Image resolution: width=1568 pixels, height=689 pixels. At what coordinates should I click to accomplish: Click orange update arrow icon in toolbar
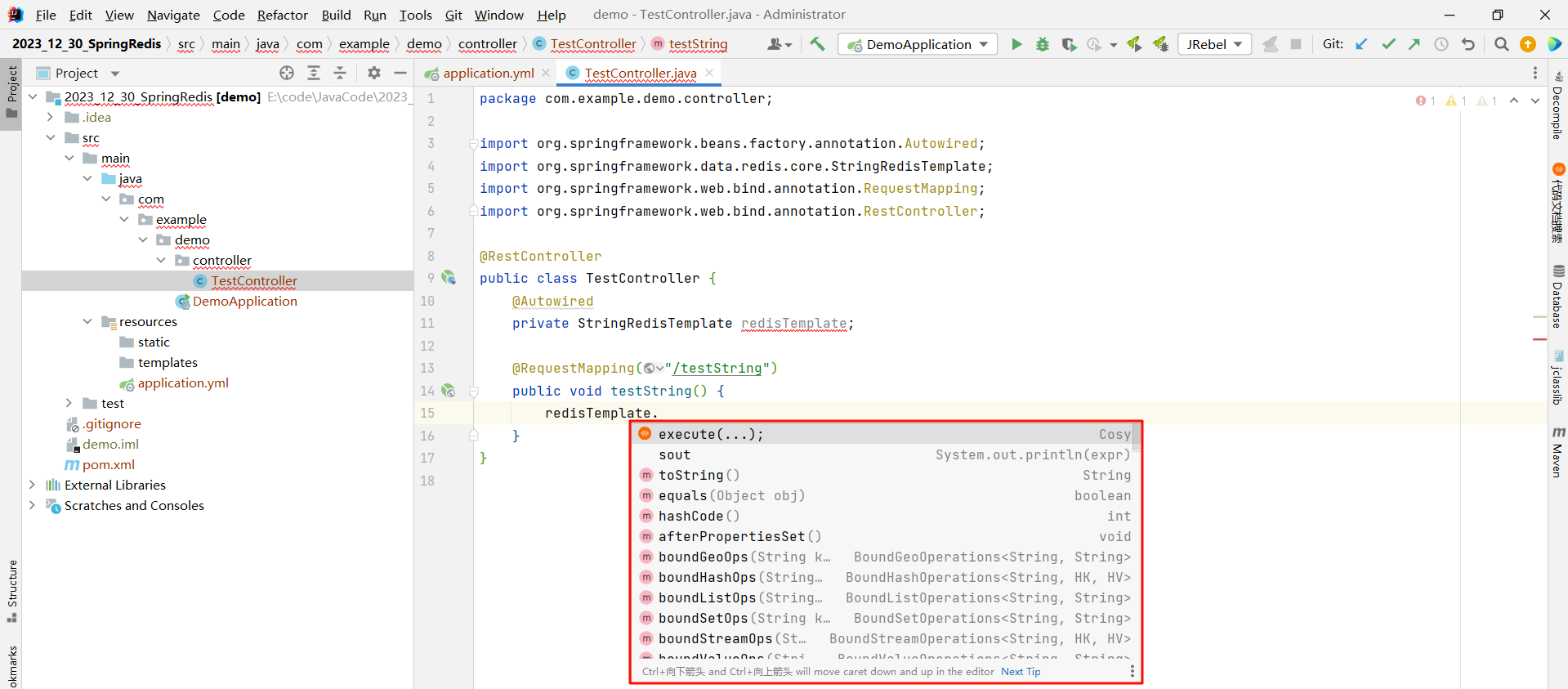1528,44
